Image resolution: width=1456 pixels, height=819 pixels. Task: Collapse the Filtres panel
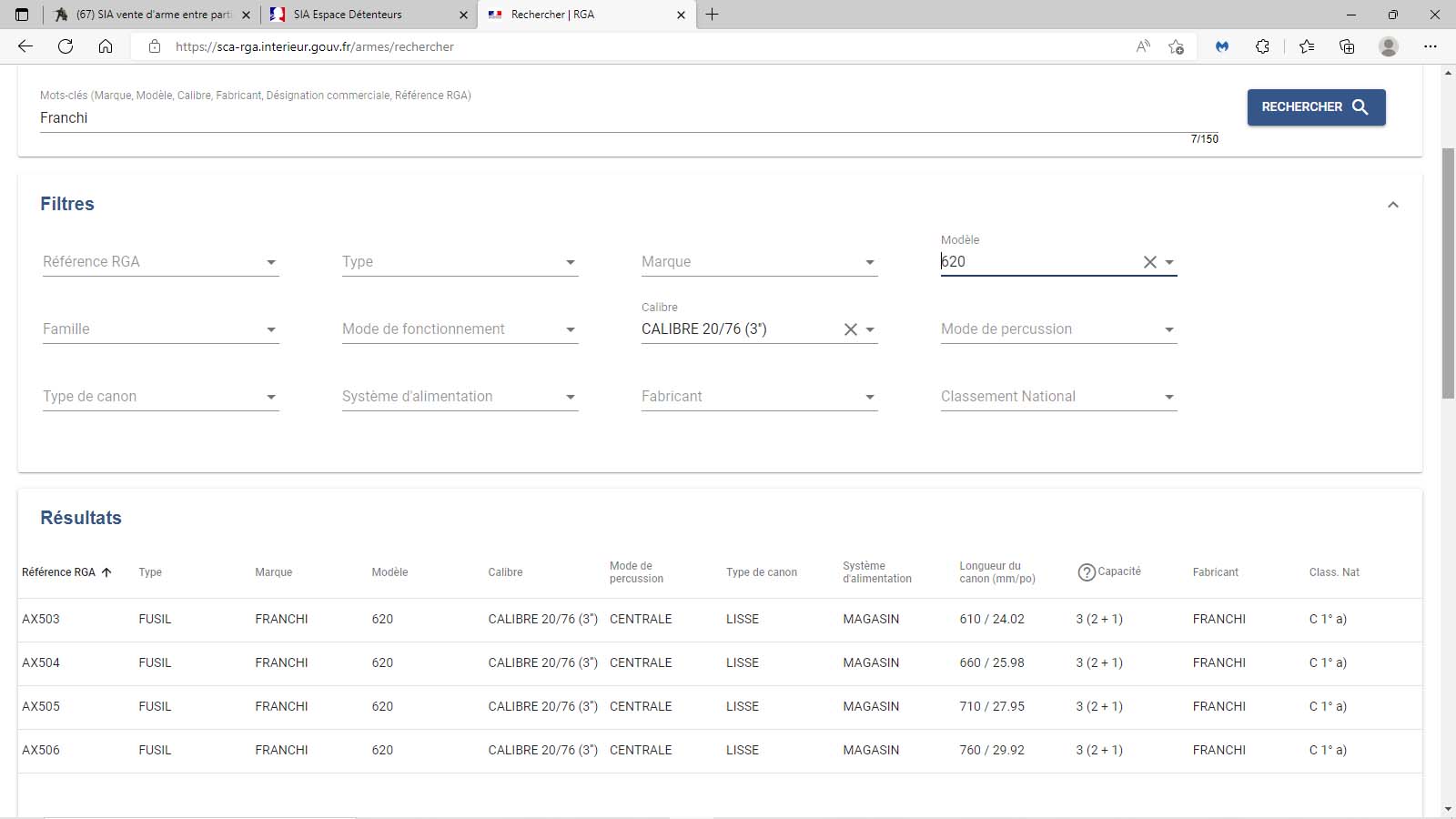[x=1393, y=205]
